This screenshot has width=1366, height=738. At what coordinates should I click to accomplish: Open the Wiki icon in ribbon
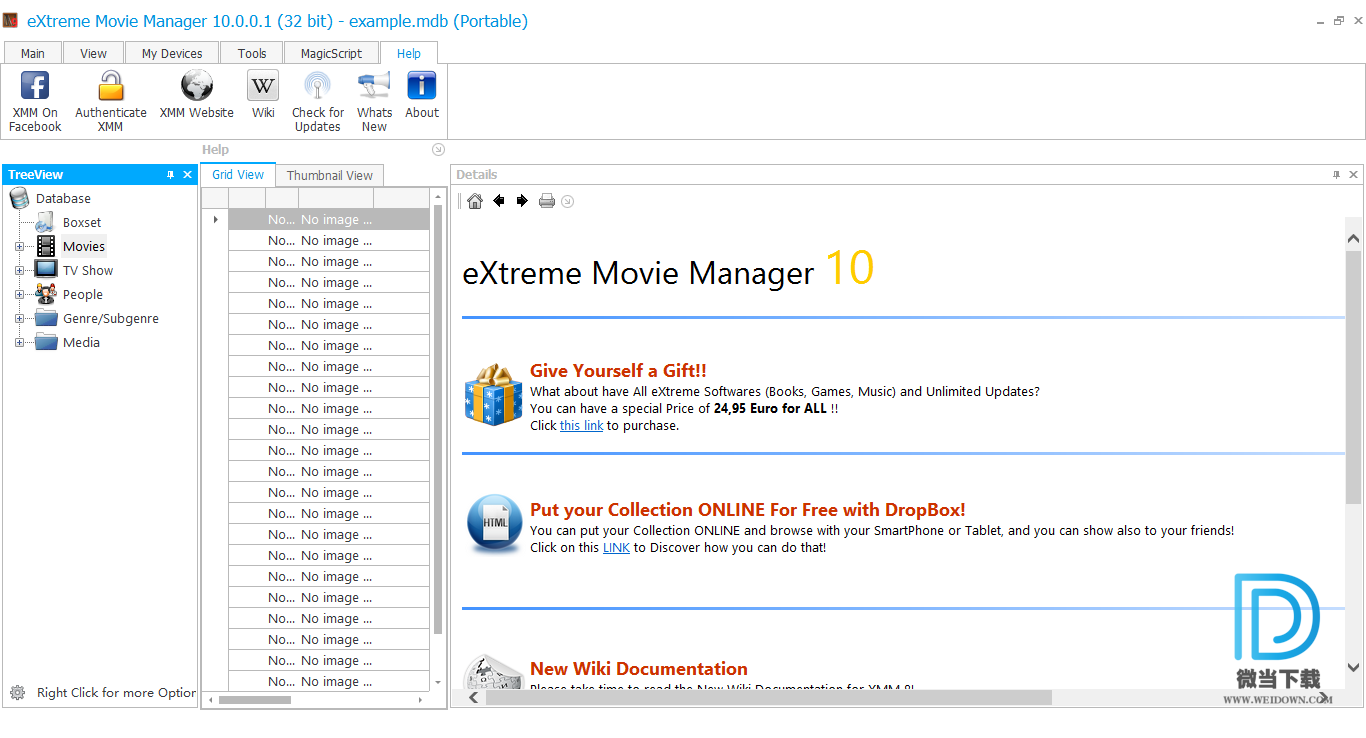pos(263,85)
